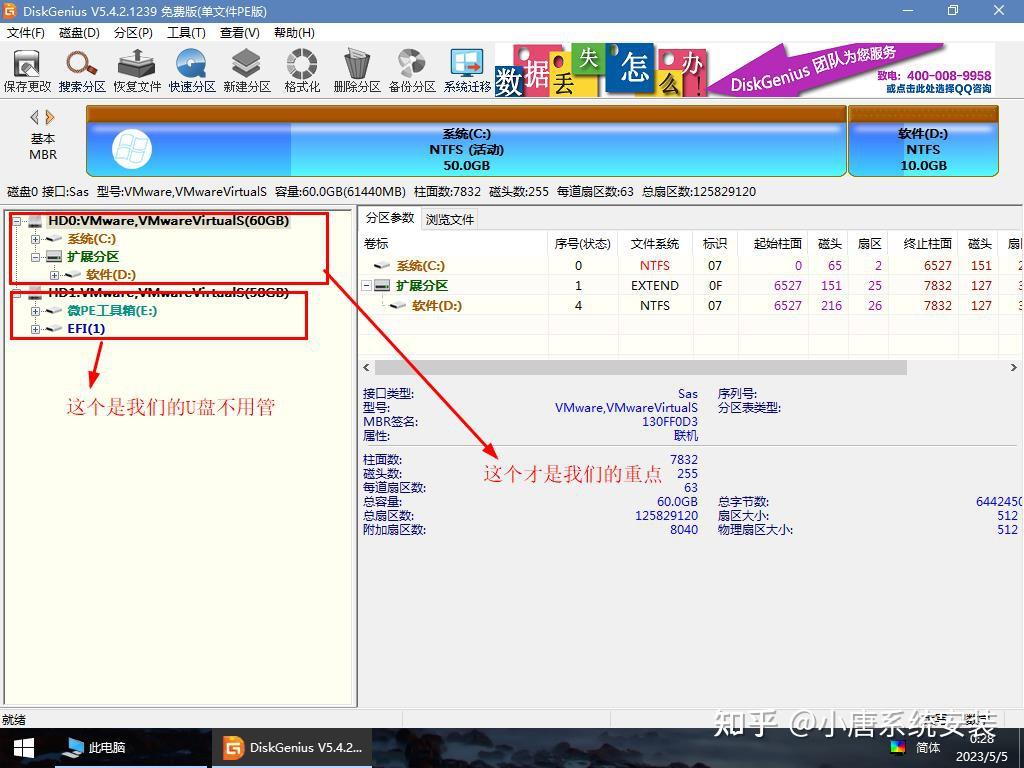Choose the 新建分区 toolbar icon
The image size is (1024, 768).
(247, 71)
